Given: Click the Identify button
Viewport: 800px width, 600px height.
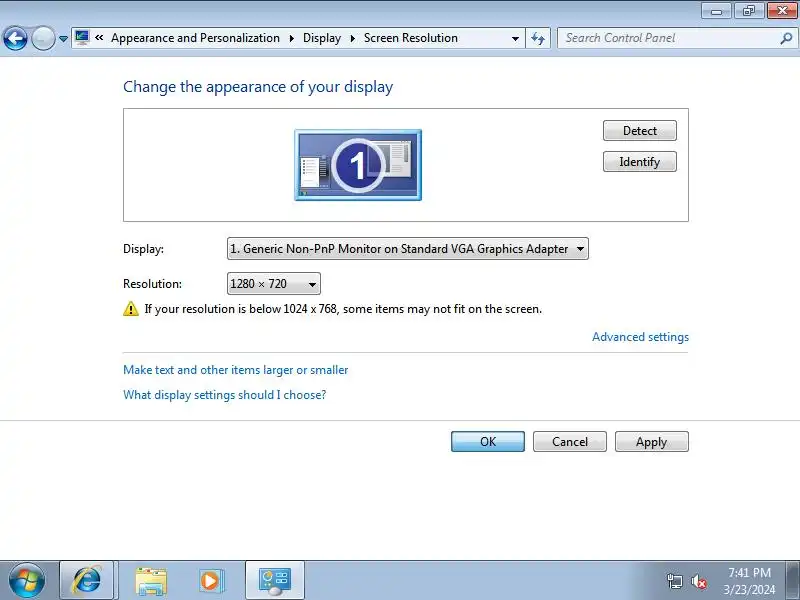Looking at the screenshot, I should (640, 162).
